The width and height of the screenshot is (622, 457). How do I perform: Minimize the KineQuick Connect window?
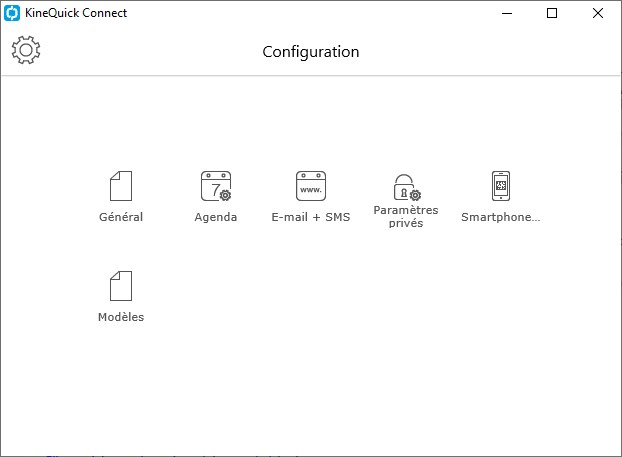pos(507,13)
